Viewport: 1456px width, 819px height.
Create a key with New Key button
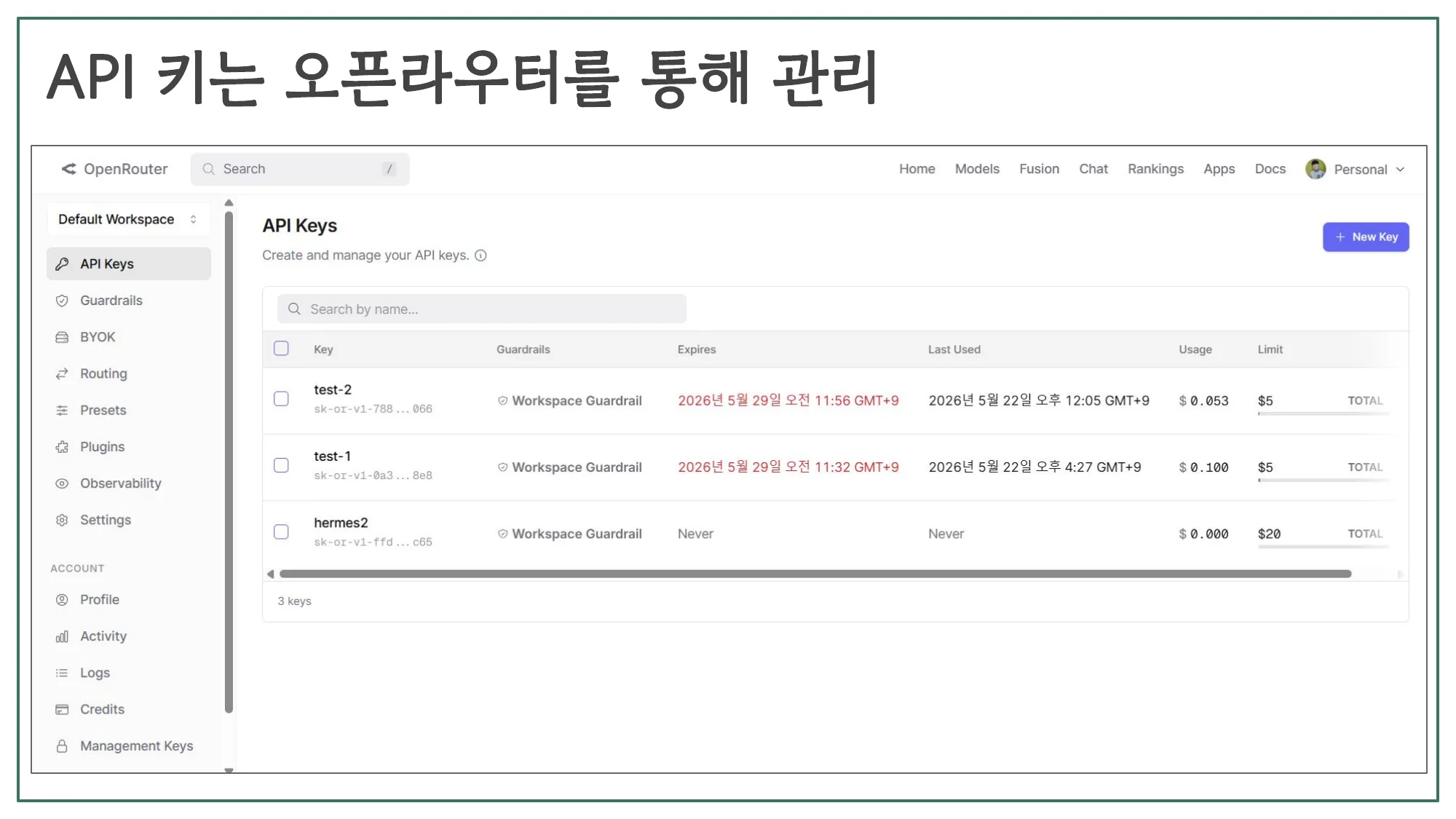pyautogui.click(x=1366, y=237)
